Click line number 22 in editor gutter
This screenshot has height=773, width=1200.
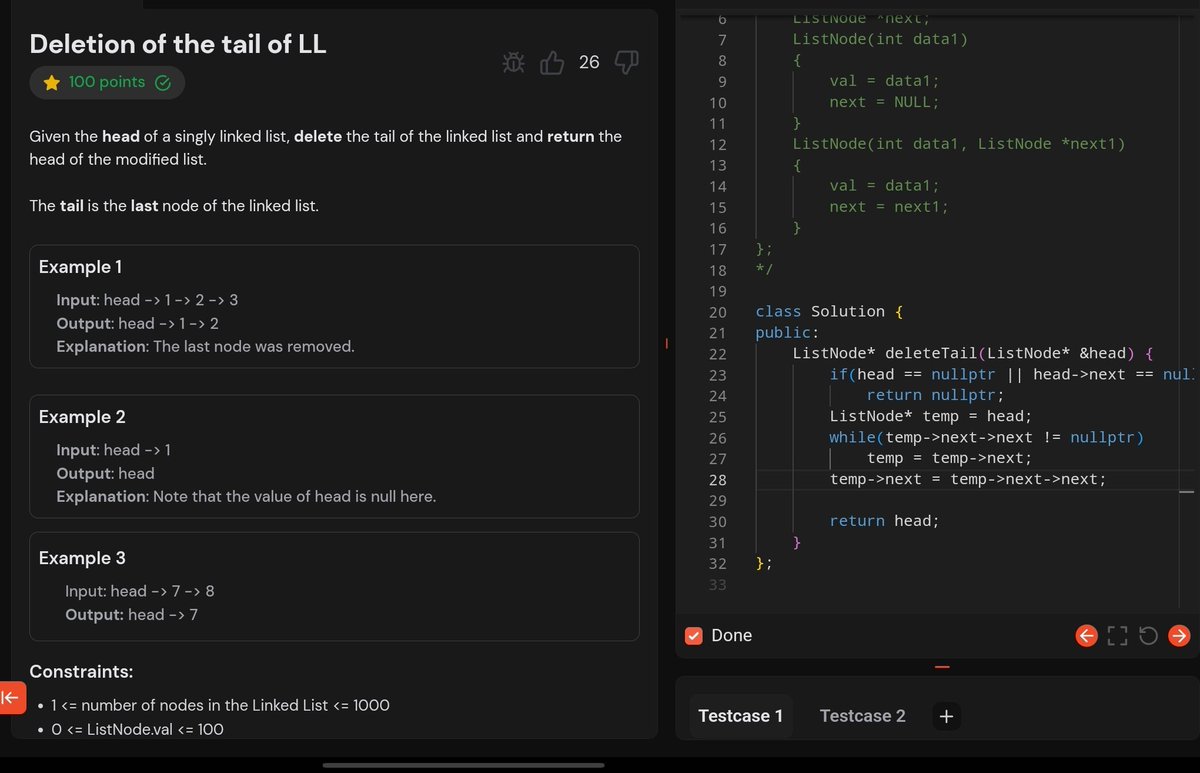pyautogui.click(x=716, y=354)
